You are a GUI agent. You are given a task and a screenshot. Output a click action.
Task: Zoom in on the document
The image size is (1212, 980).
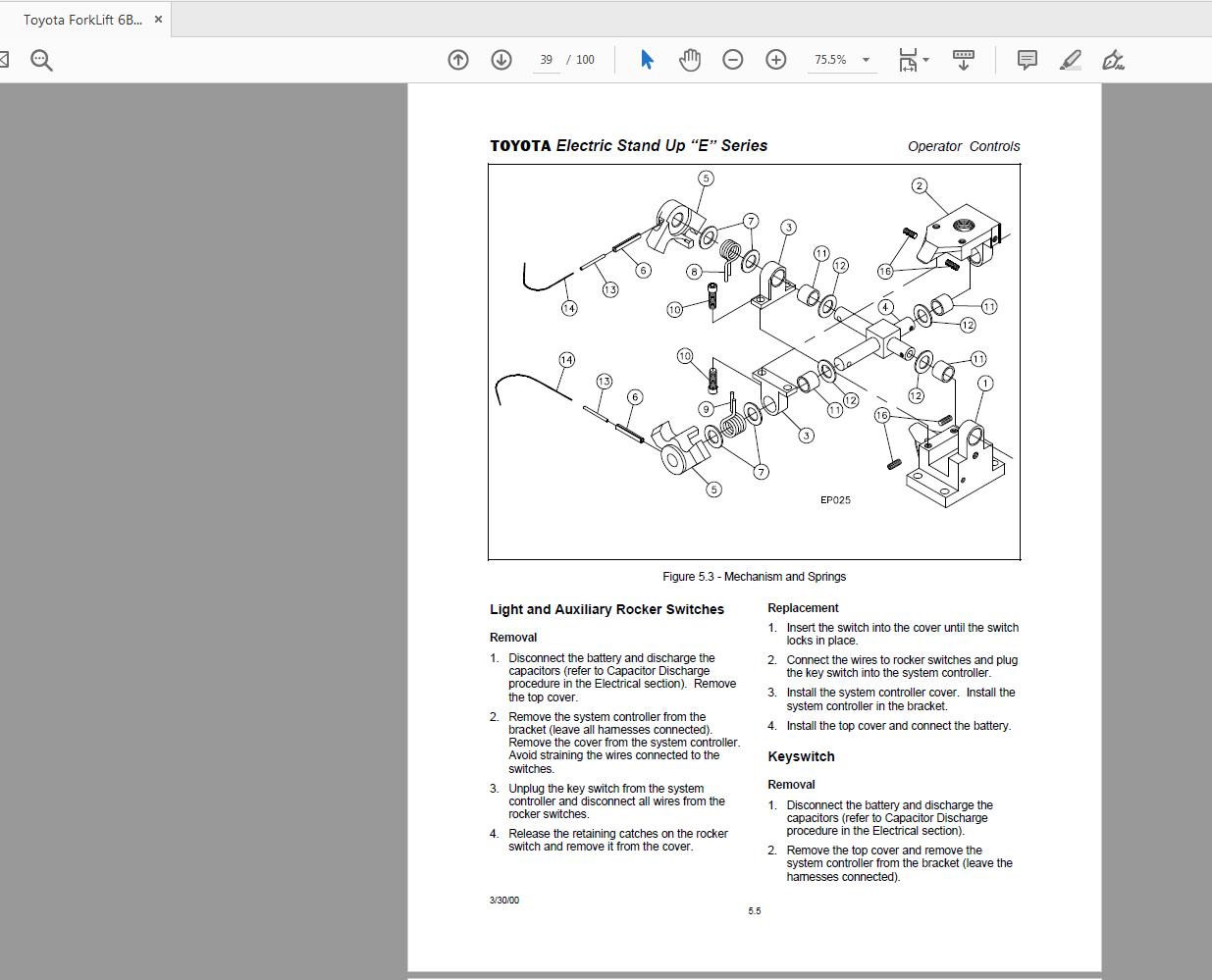tap(775, 59)
